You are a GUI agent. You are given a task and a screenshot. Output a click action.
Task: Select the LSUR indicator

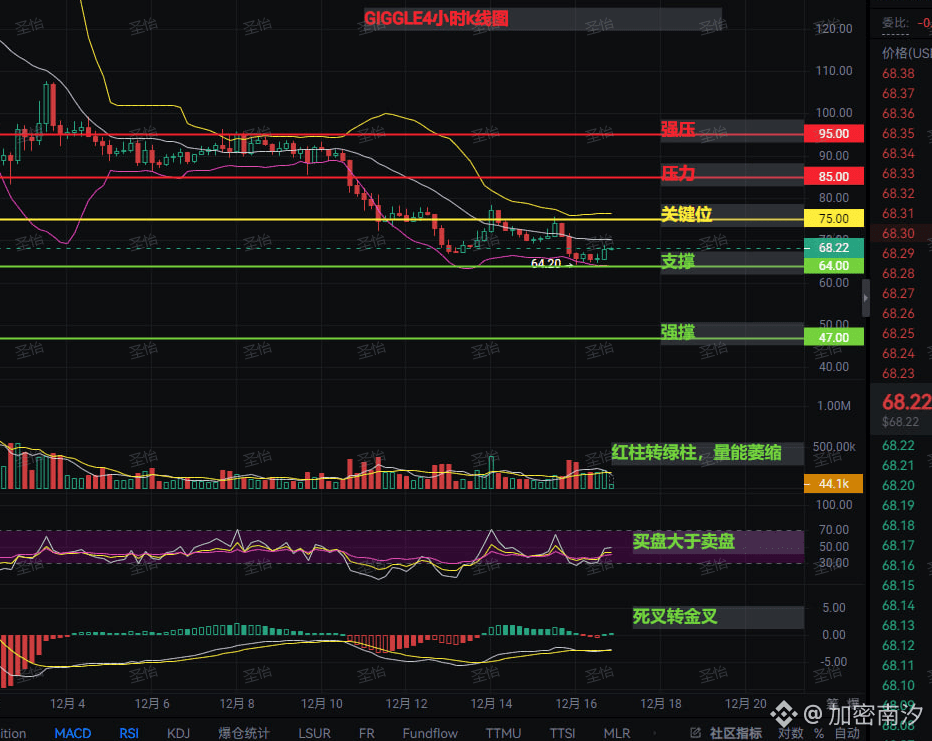[314, 733]
